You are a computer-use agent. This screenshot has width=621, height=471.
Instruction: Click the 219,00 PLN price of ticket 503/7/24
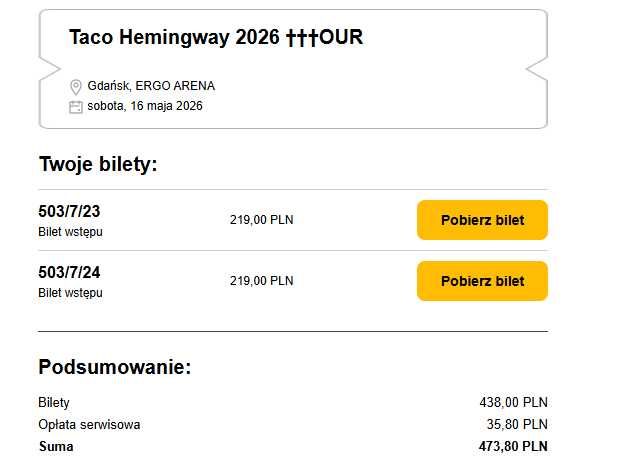261,281
